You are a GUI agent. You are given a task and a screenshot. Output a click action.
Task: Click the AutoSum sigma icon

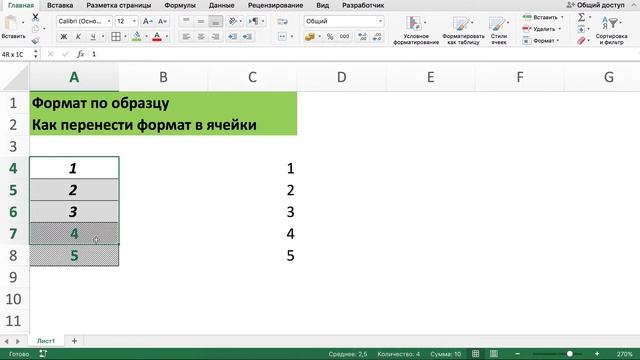click(x=582, y=17)
